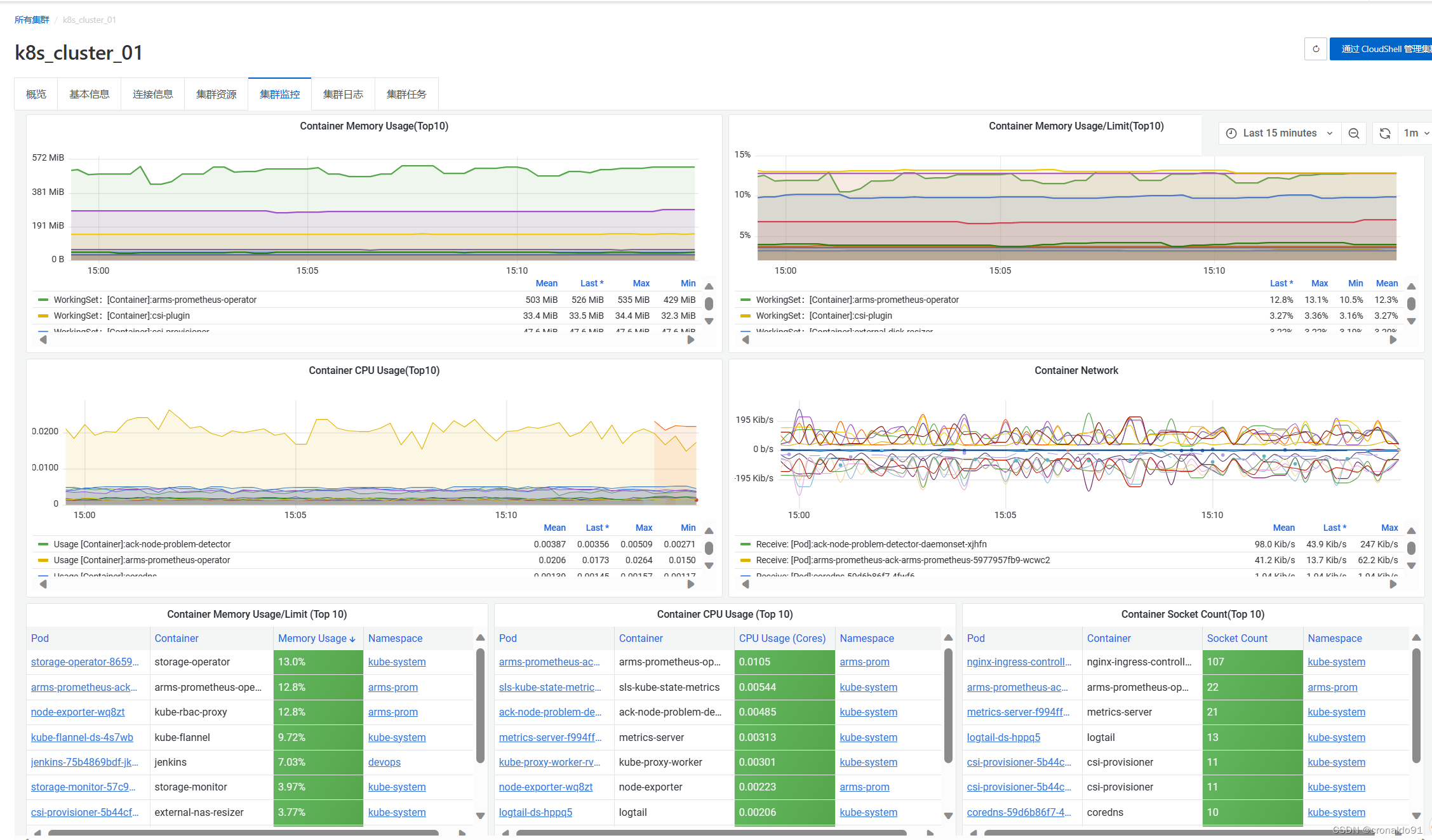Click left scroll arrow under Memory Usage/Limit legend
The image size is (1432, 840).
746,340
